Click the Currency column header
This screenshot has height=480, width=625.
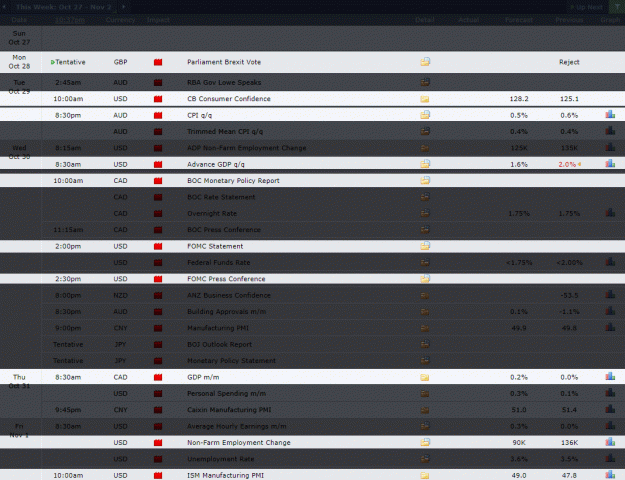120,20
